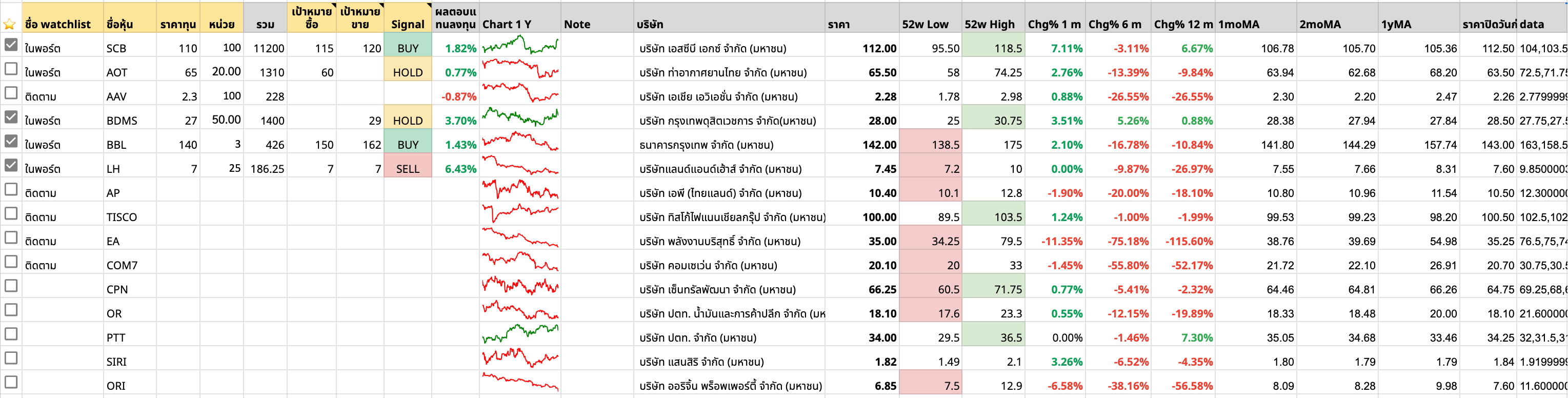The image size is (1568, 398).
Task: Select the EA declining sparkline chart
Action: tap(520, 237)
